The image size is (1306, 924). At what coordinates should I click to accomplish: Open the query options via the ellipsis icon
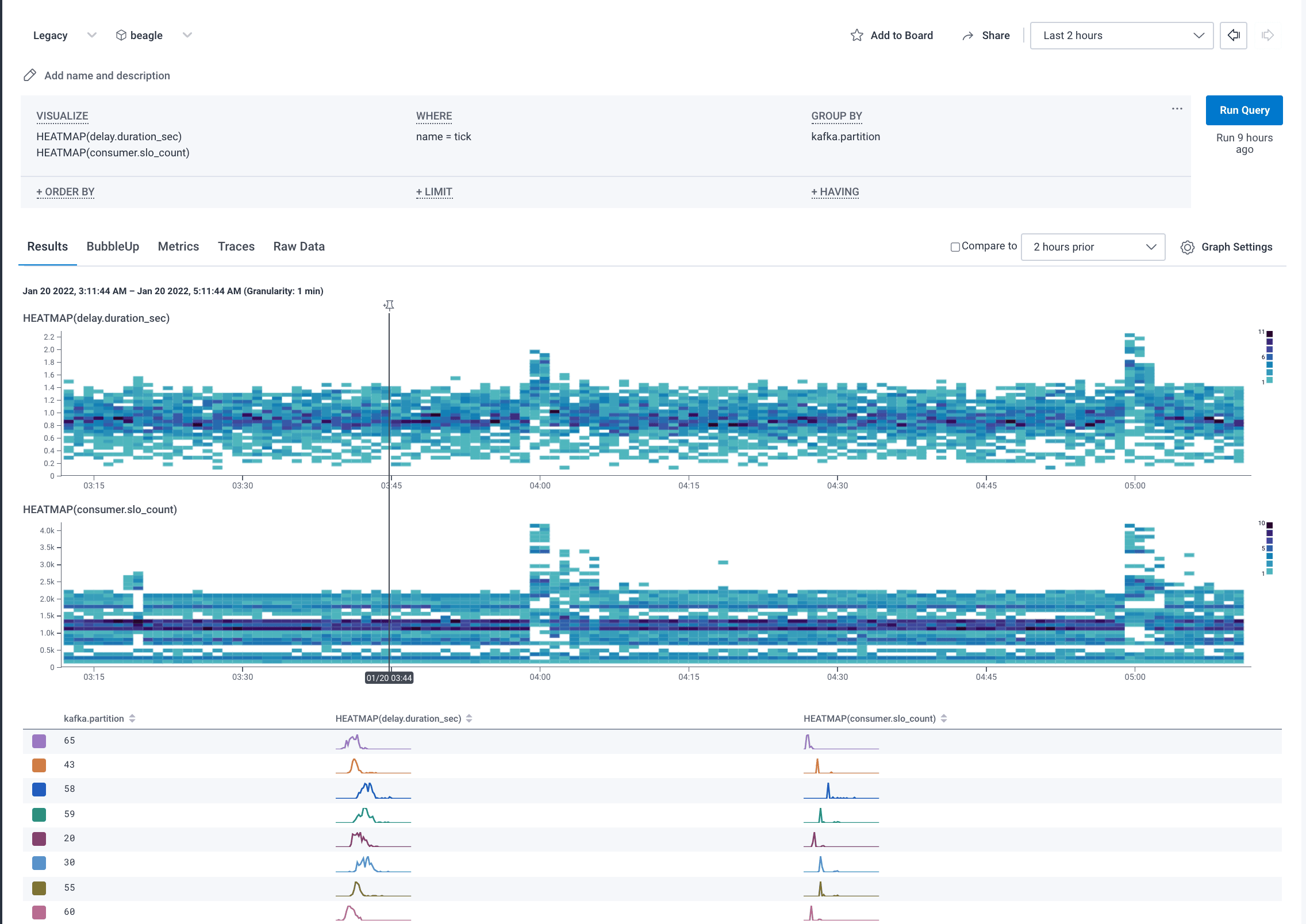click(x=1176, y=108)
